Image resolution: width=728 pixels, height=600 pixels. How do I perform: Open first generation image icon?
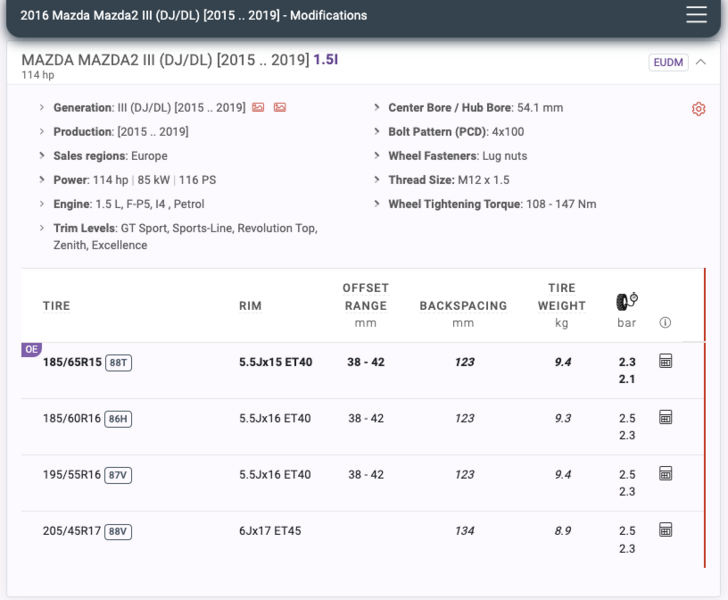coord(258,108)
